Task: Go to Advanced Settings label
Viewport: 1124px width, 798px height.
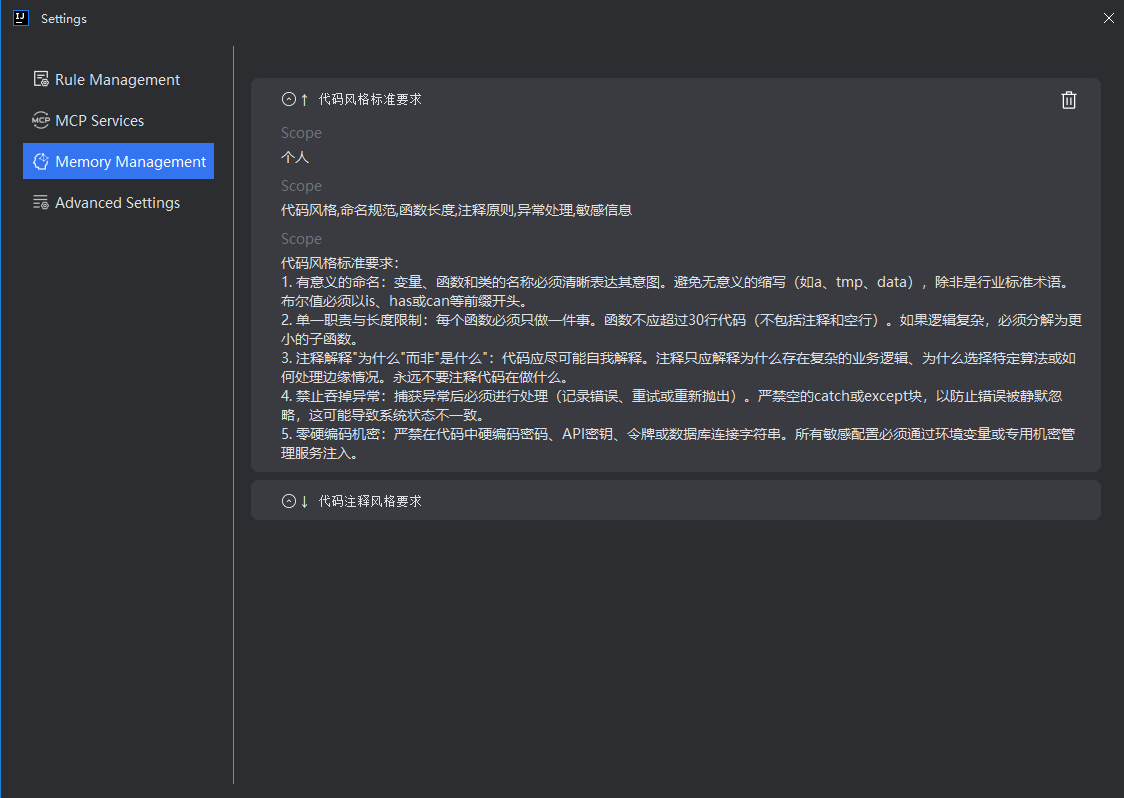Action: tap(117, 202)
